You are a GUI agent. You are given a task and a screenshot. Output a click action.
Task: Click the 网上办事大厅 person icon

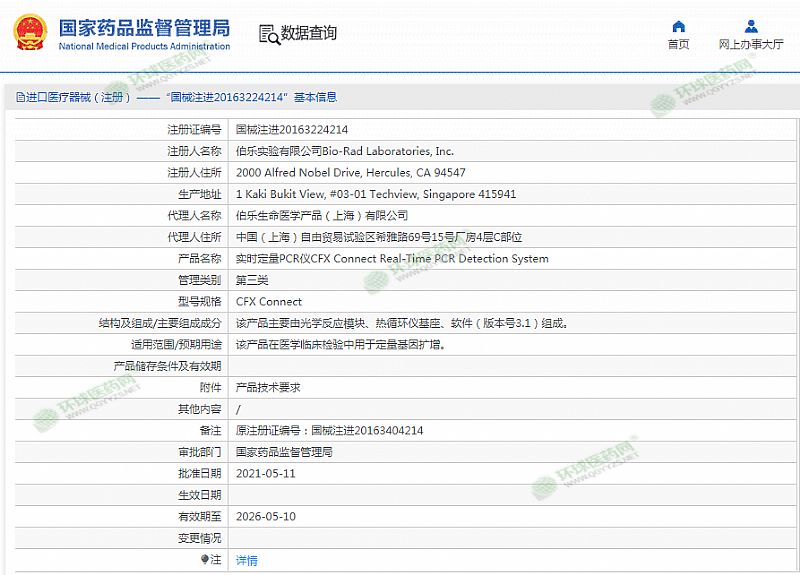751,26
